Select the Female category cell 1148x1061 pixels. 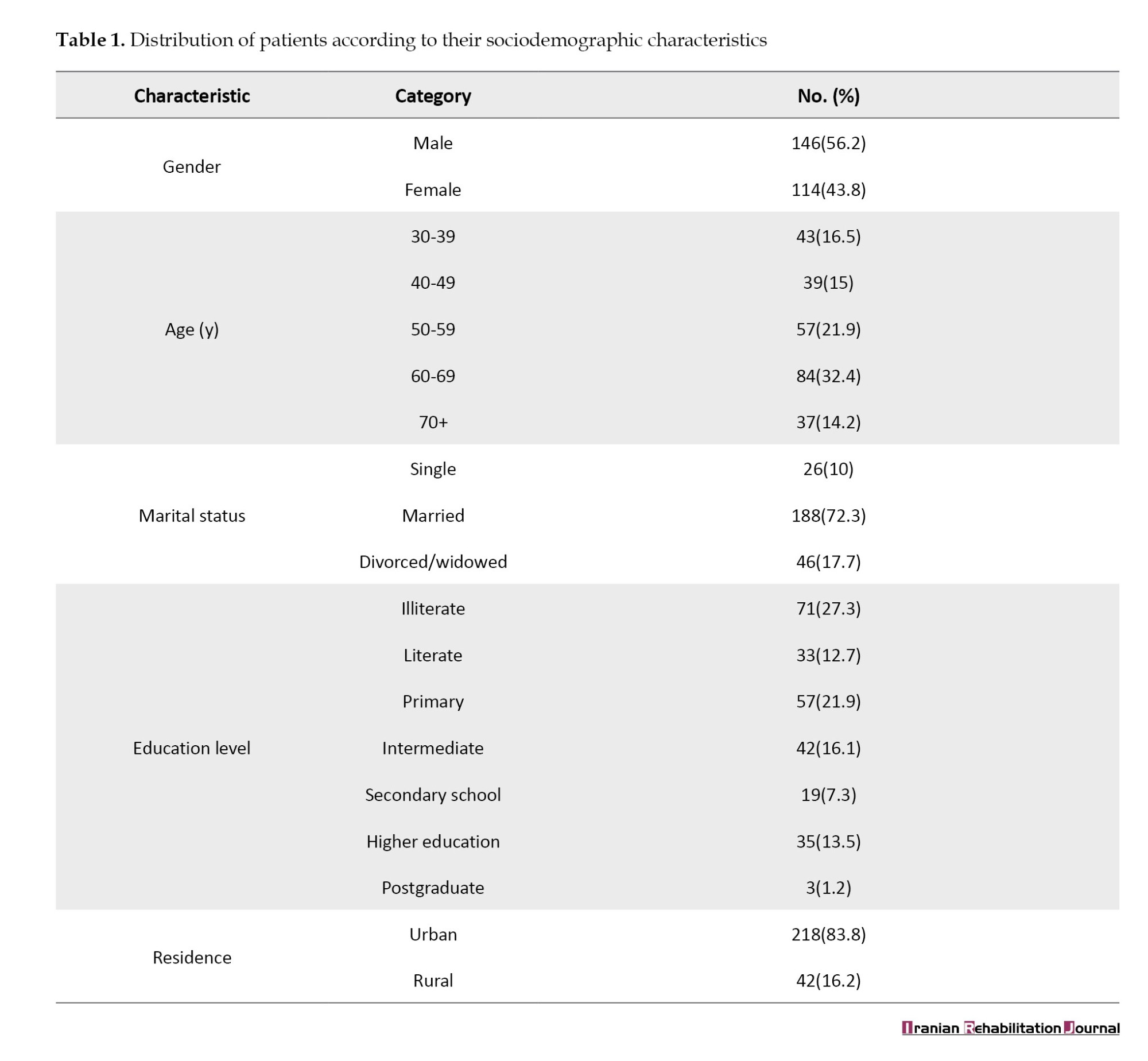(433, 190)
